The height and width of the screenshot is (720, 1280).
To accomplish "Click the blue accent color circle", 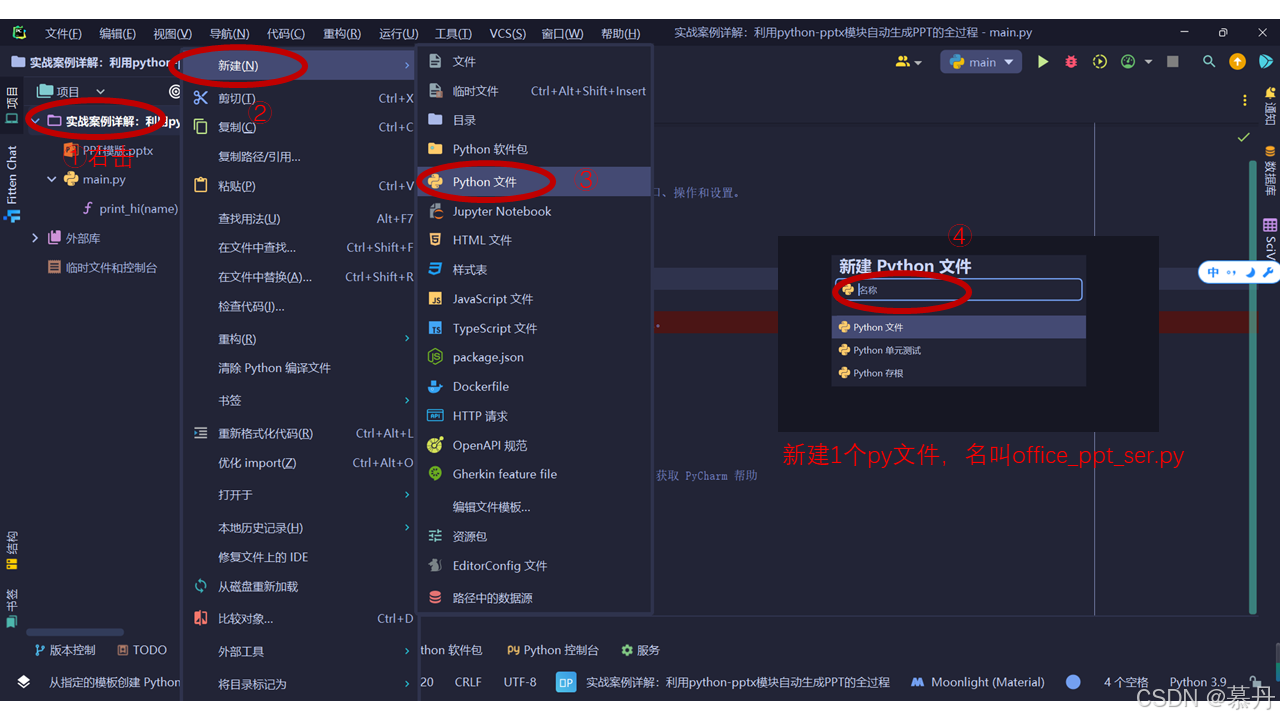I will pyautogui.click(x=1073, y=682).
